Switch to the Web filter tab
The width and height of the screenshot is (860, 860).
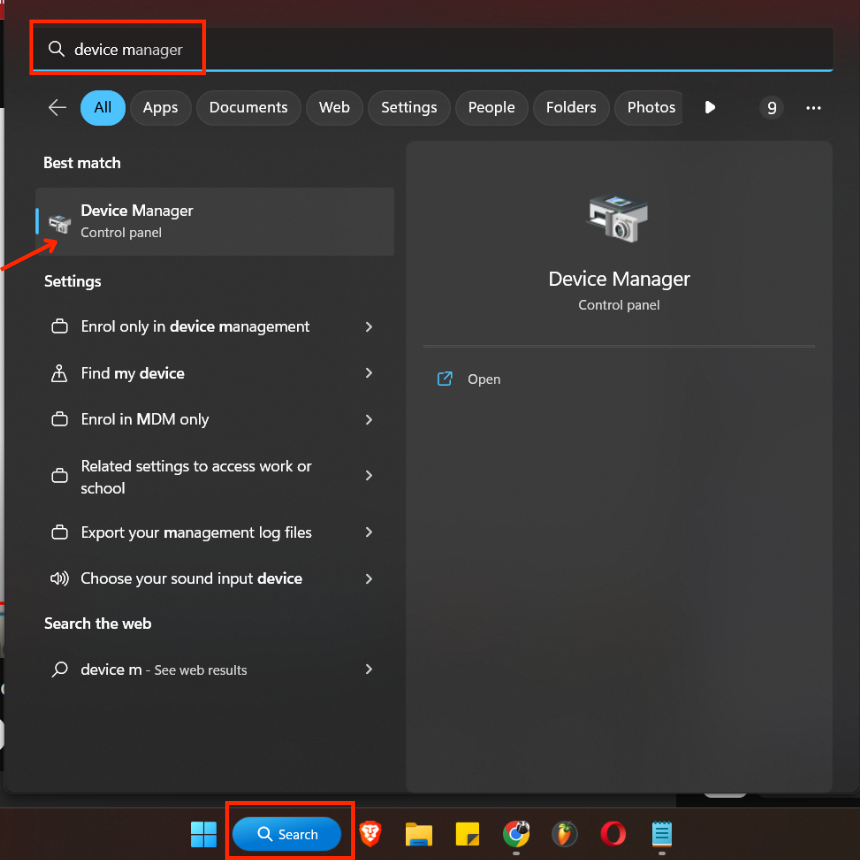pyautogui.click(x=334, y=108)
